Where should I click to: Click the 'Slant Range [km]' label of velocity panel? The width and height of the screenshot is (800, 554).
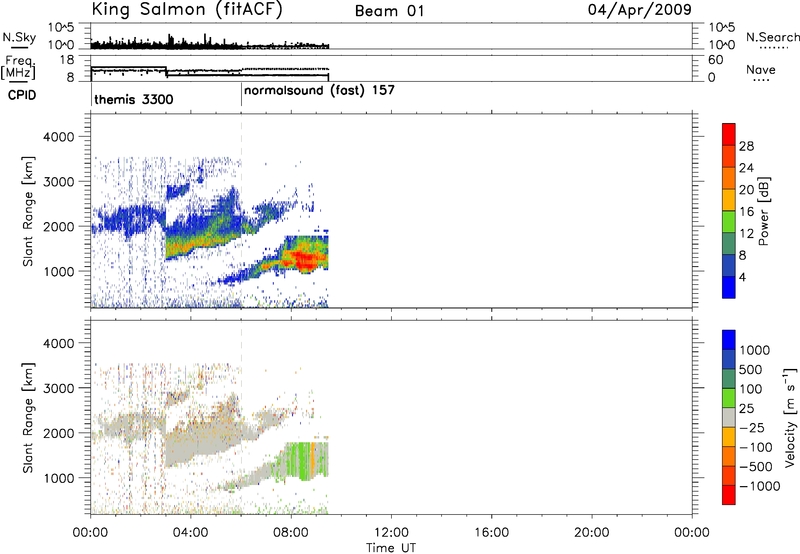[x=28, y=418]
